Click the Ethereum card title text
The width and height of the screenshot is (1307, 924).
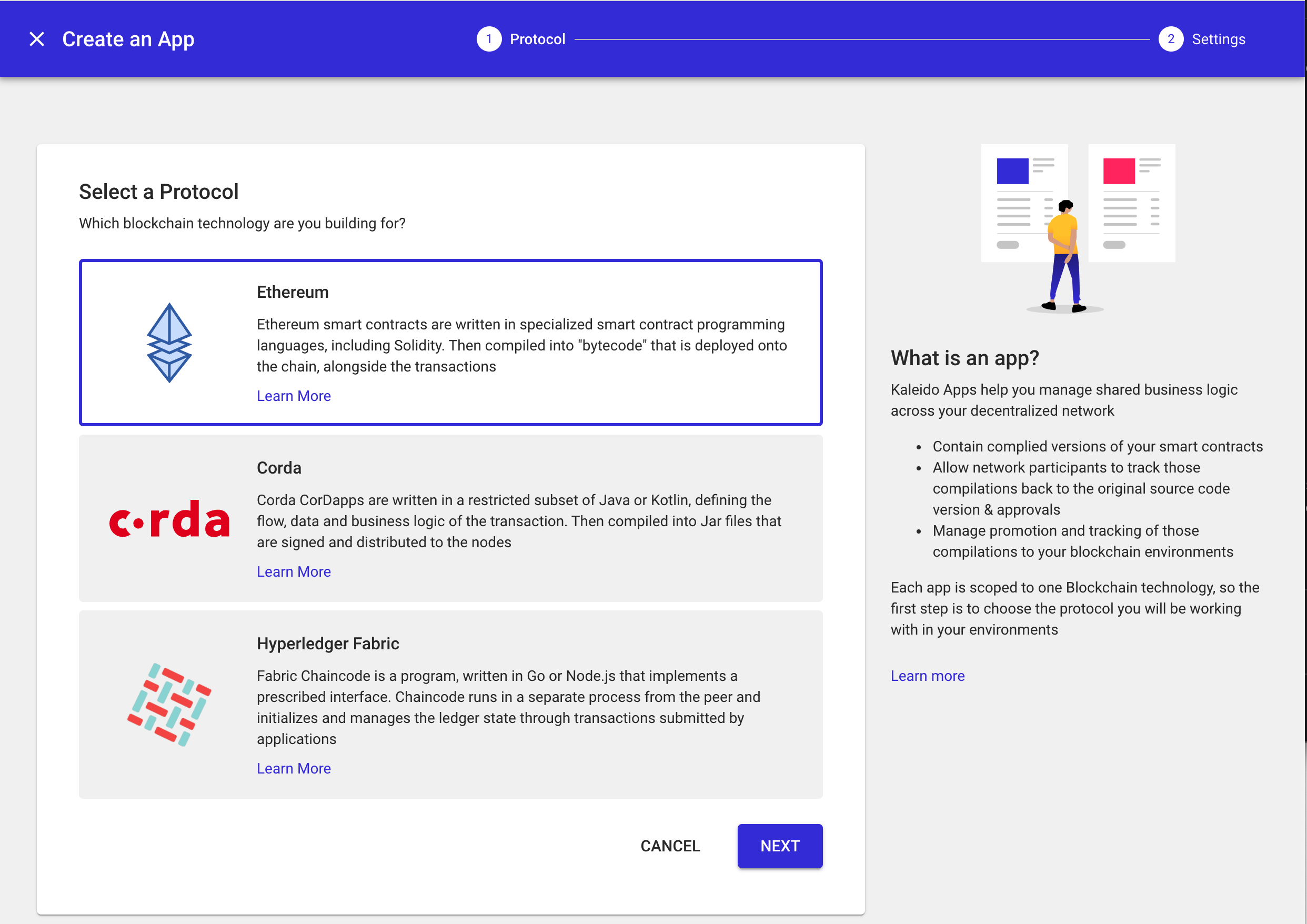click(293, 292)
